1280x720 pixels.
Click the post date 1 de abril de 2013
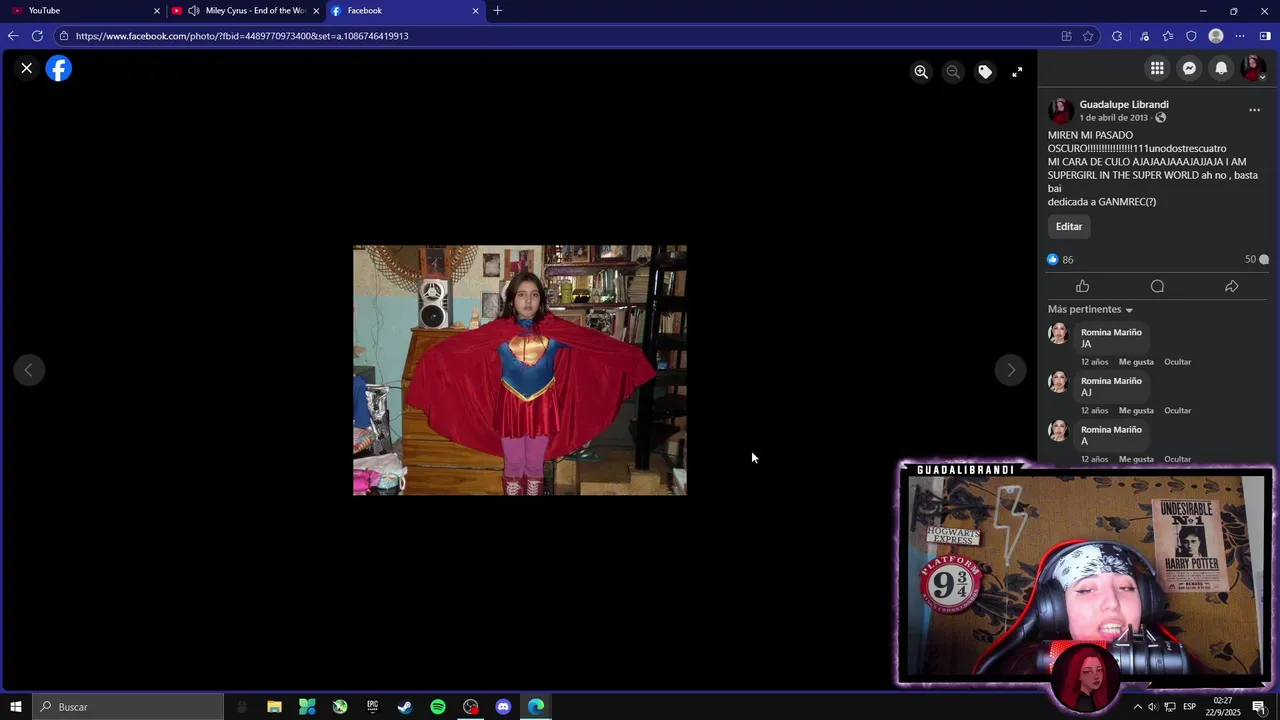1113,118
